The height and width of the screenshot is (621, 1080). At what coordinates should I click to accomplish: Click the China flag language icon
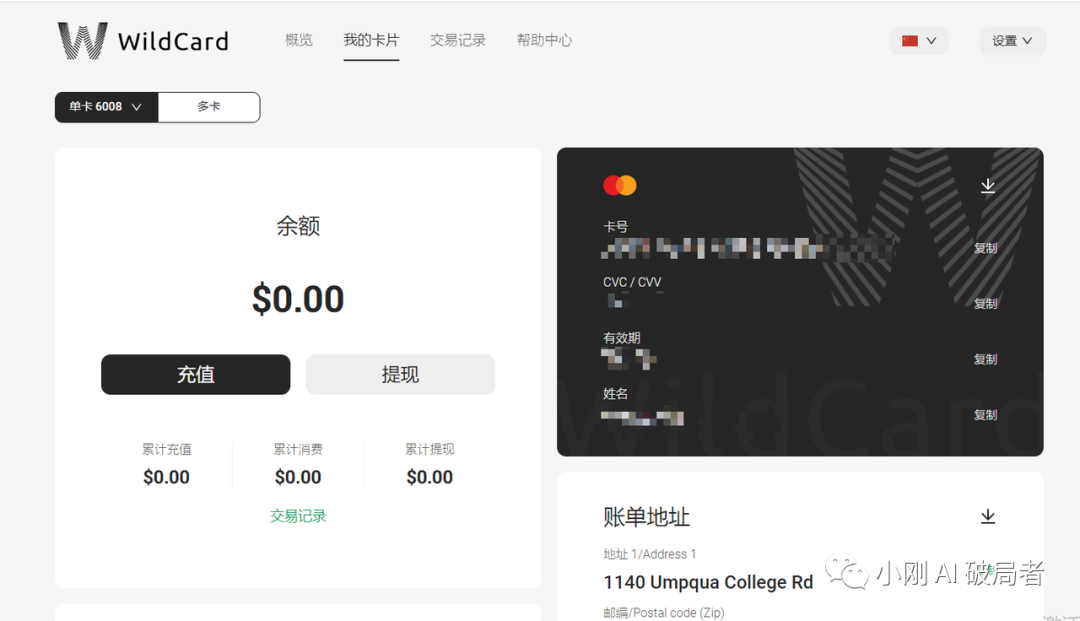pyautogui.click(x=910, y=41)
